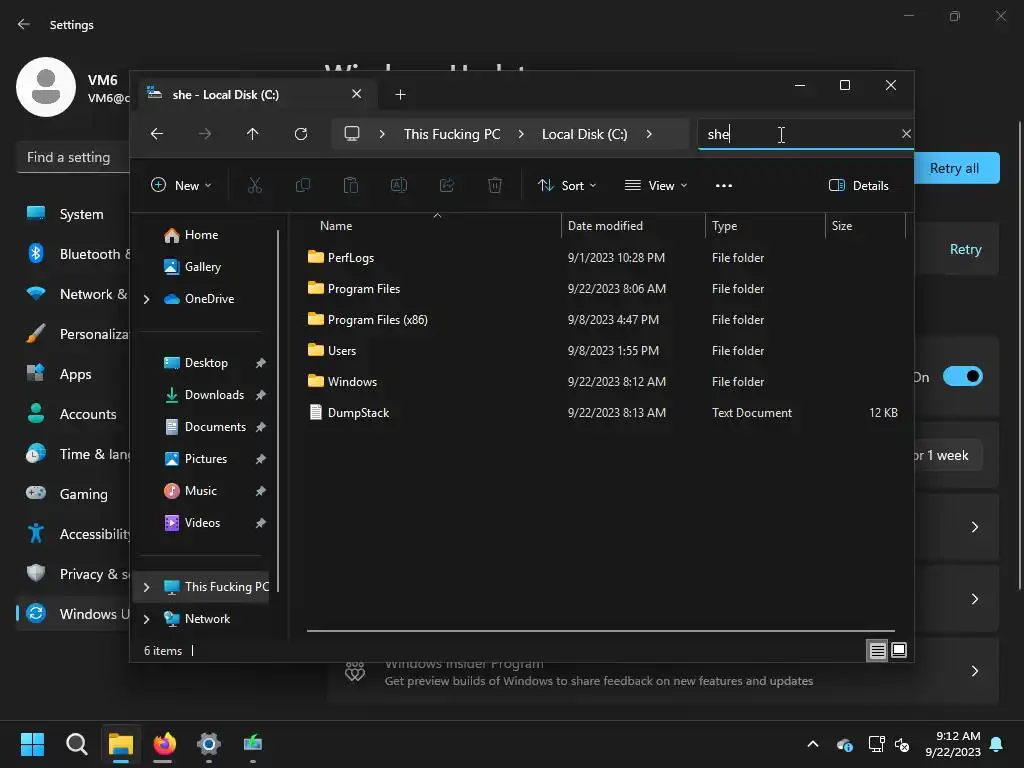Click the Rename icon in toolbar
Screen dimensions: 1024x768
(399, 185)
